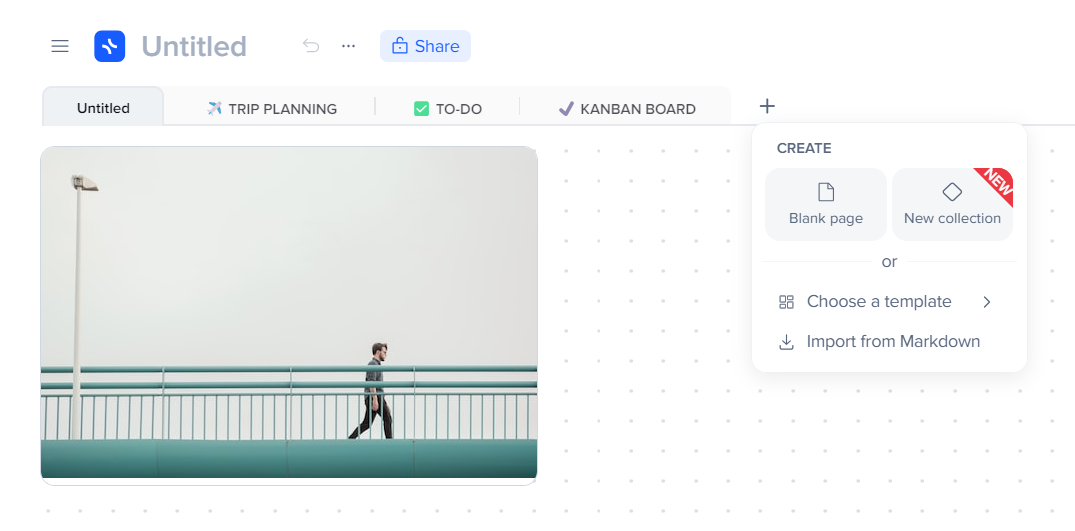Click the Share button

pos(425,46)
